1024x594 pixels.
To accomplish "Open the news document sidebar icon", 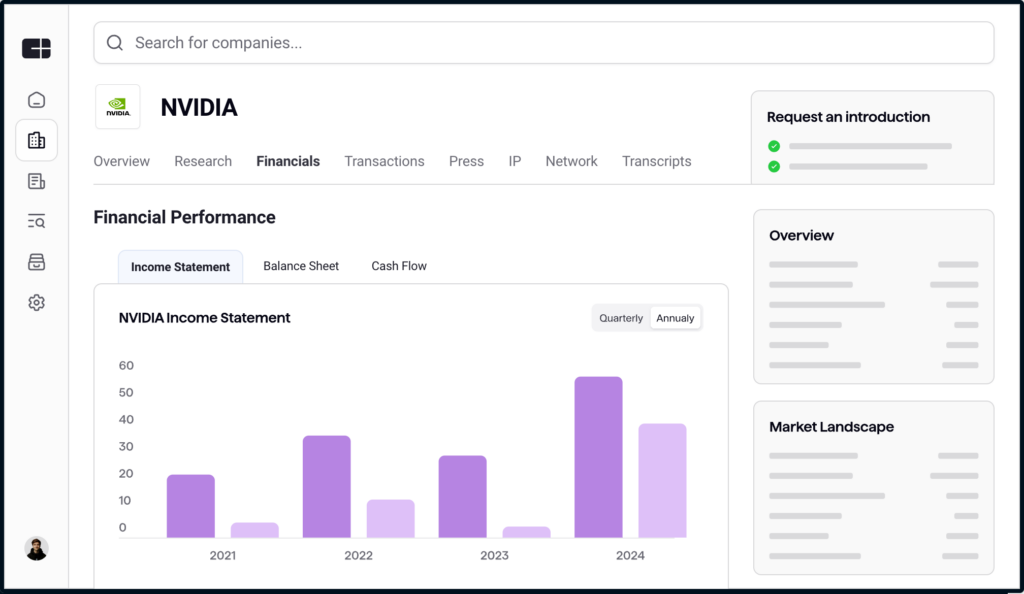I will pyautogui.click(x=36, y=181).
